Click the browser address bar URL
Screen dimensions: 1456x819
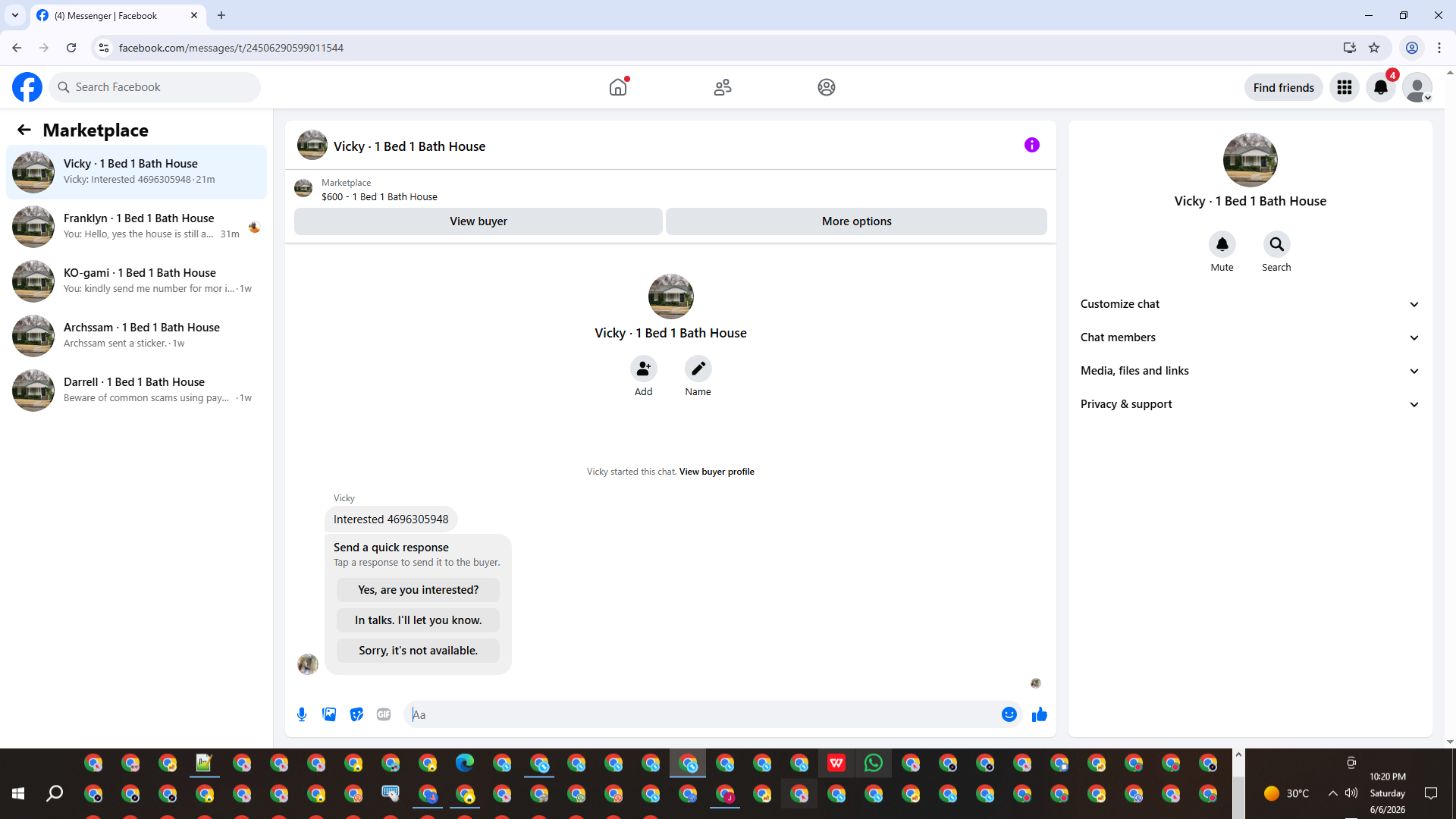pyautogui.click(x=231, y=48)
